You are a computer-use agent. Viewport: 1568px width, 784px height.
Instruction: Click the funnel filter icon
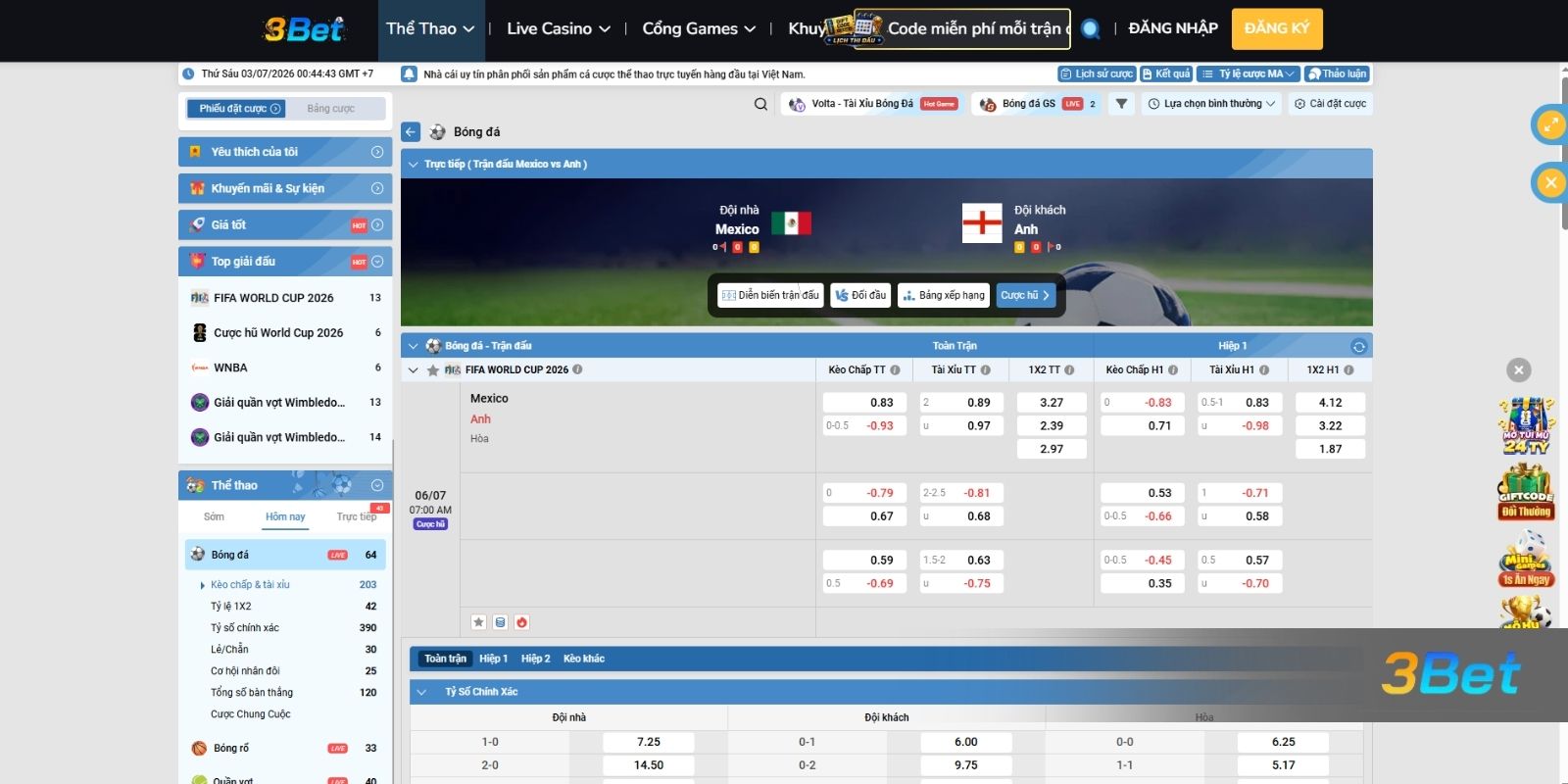[1121, 104]
